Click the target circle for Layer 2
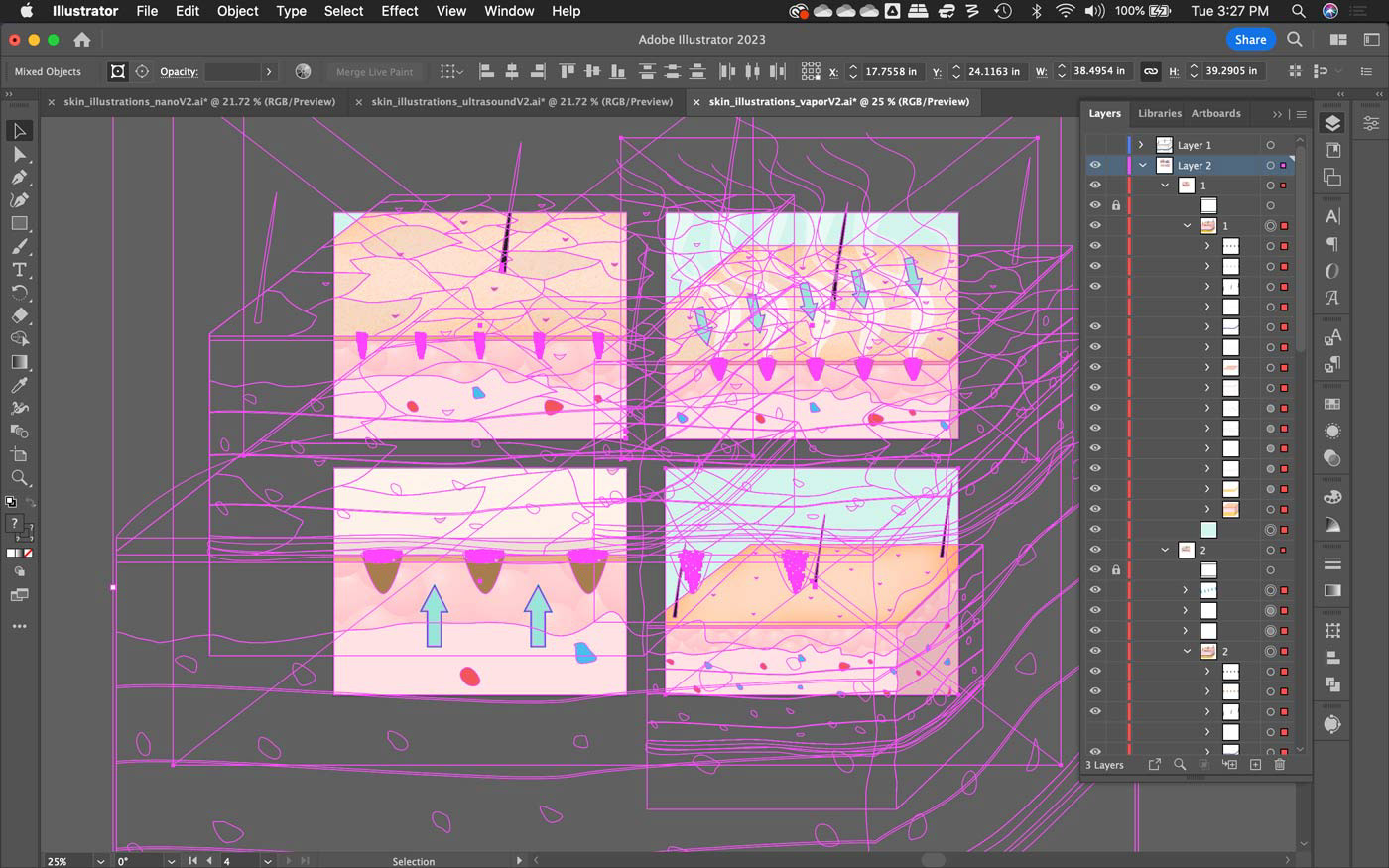 tap(1270, 166)
